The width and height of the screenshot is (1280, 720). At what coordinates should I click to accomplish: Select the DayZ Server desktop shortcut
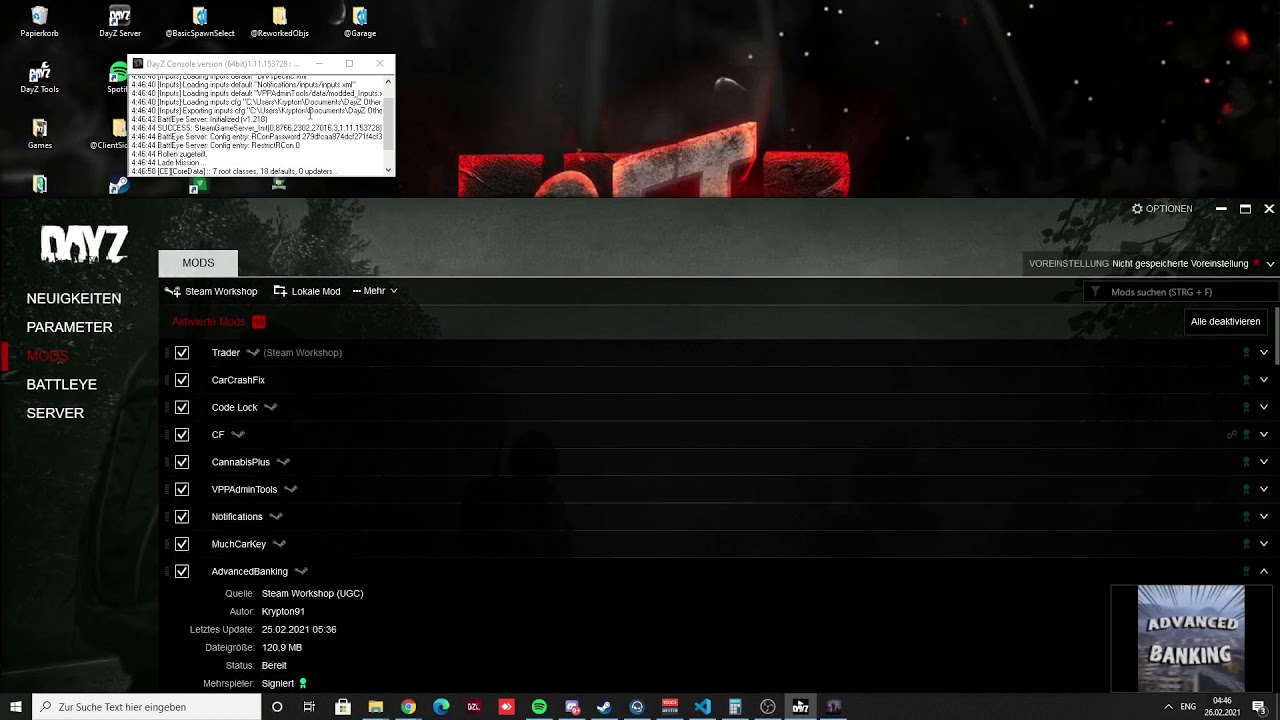pos(120,22)
